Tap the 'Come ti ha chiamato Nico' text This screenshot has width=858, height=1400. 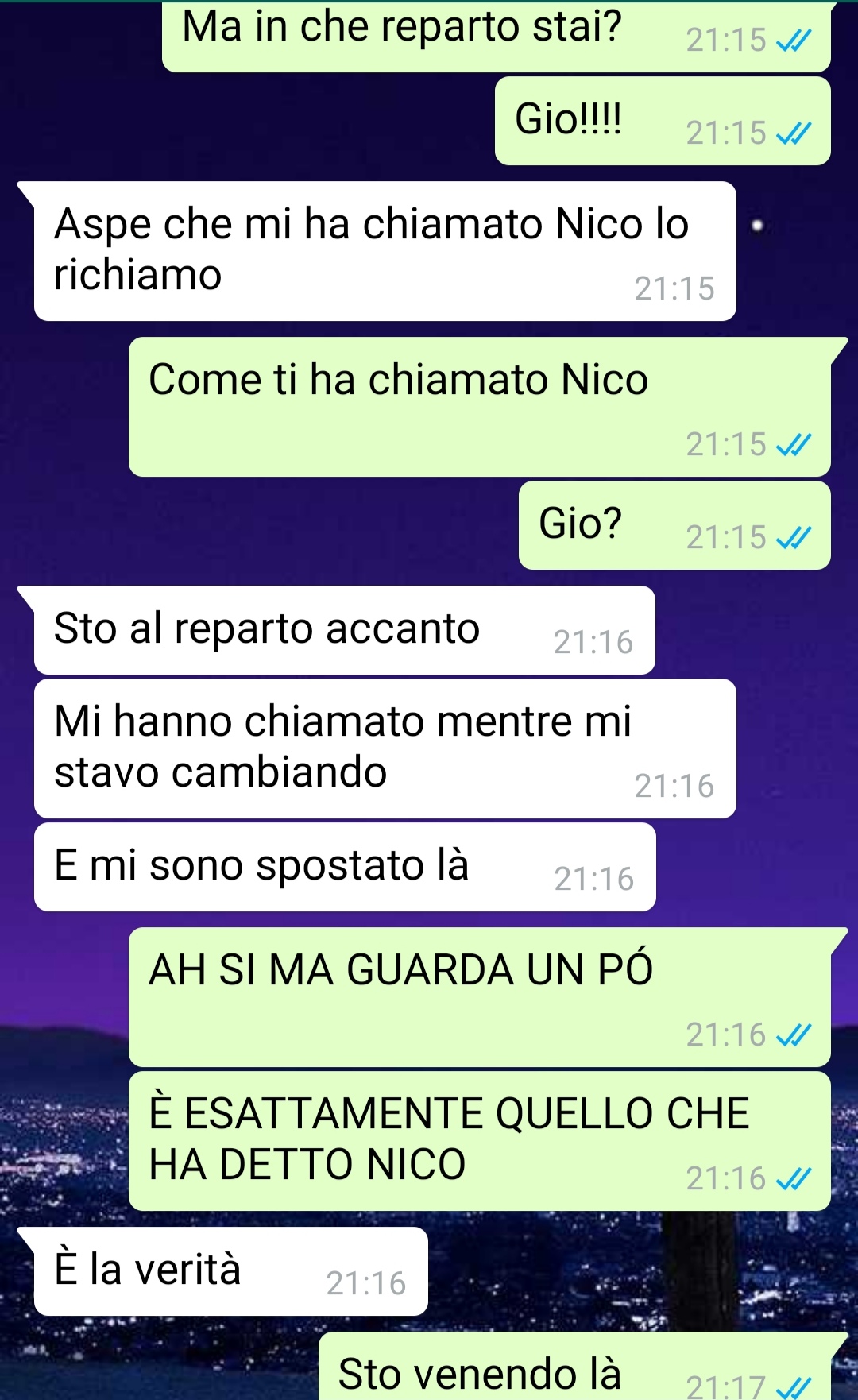tap(398, 379)
